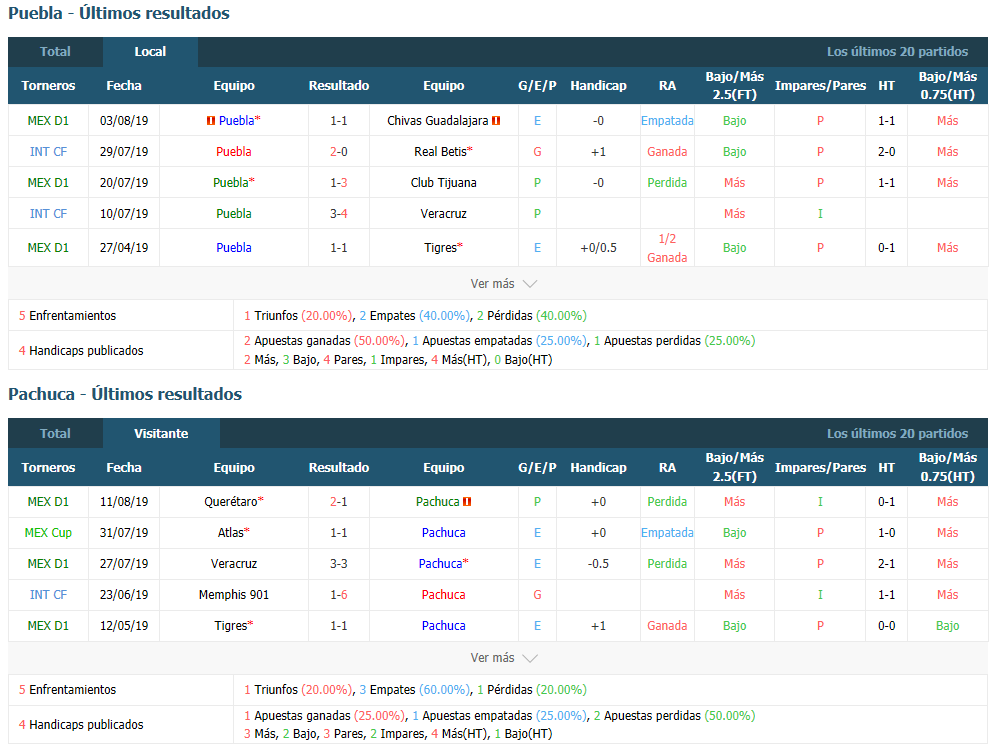Click Puebla in the 20/07/19 row
This screenshot has width=1007, height=746.
tap(231, 183)
